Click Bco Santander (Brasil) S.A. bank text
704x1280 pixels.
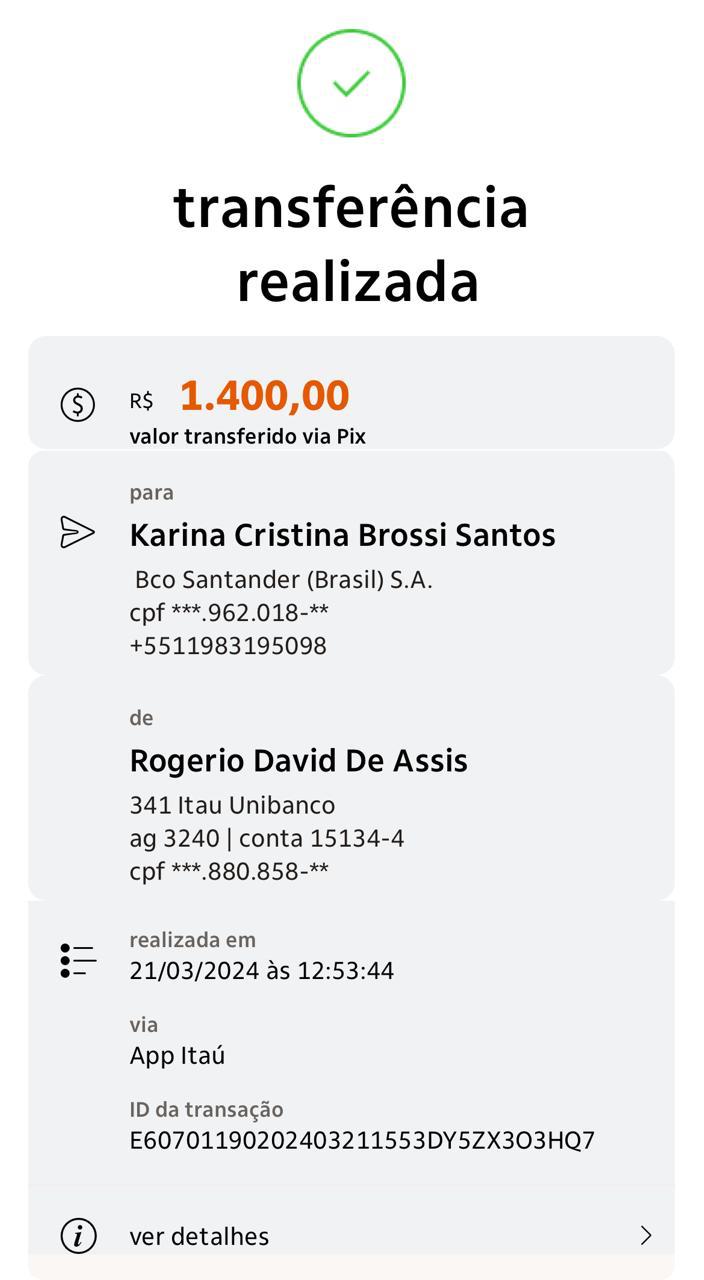coord(283,580)
